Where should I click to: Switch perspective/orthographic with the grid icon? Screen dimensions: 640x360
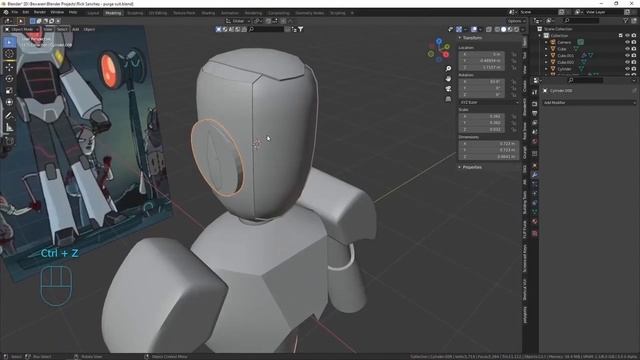pyautogui.click(x=448, y=99)
